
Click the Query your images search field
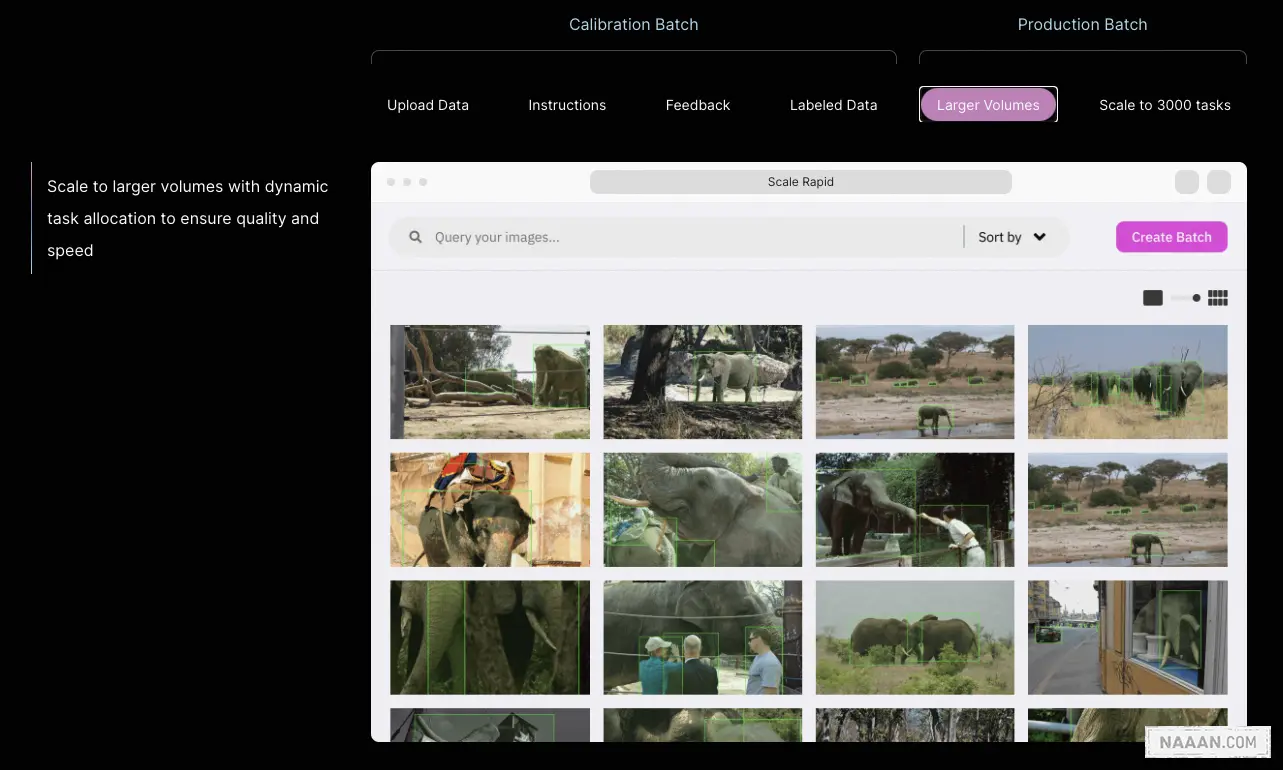click(690, 238)
